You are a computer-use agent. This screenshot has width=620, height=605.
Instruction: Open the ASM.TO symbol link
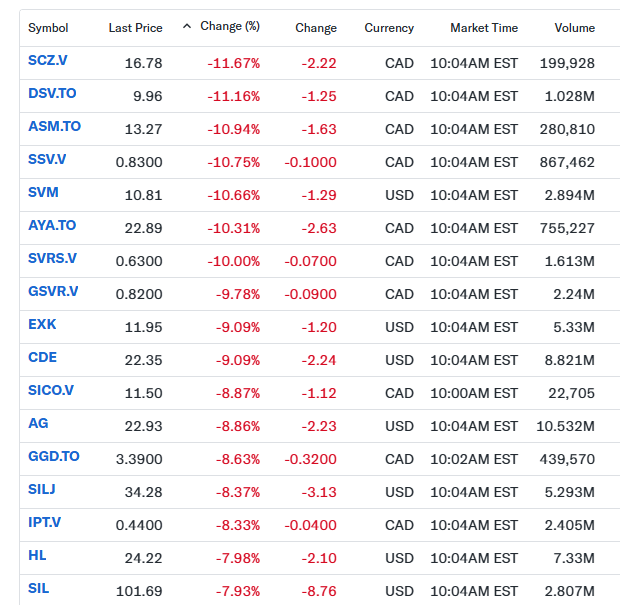tap(54, 128)
